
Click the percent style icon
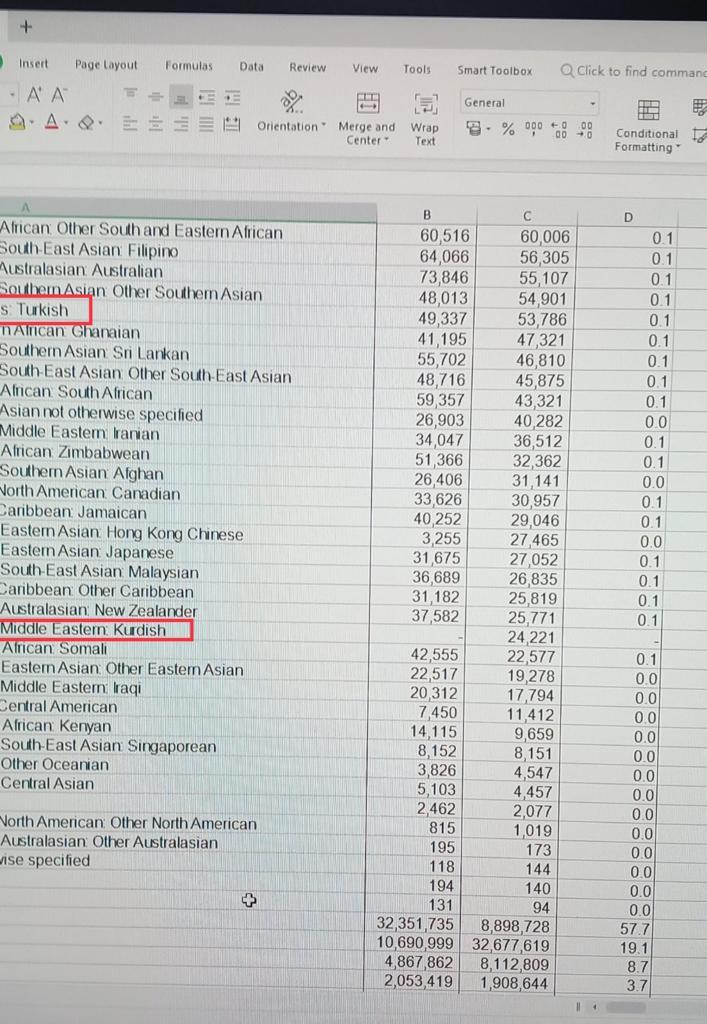click(508, 128)
